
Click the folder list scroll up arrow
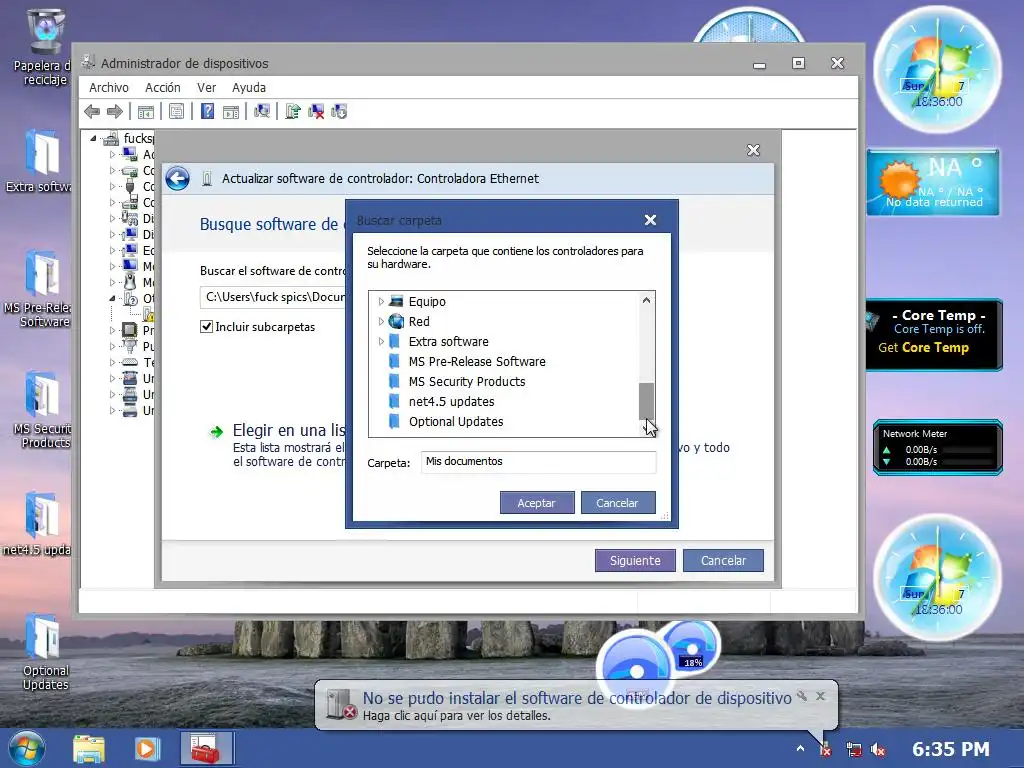click(646, 300)
